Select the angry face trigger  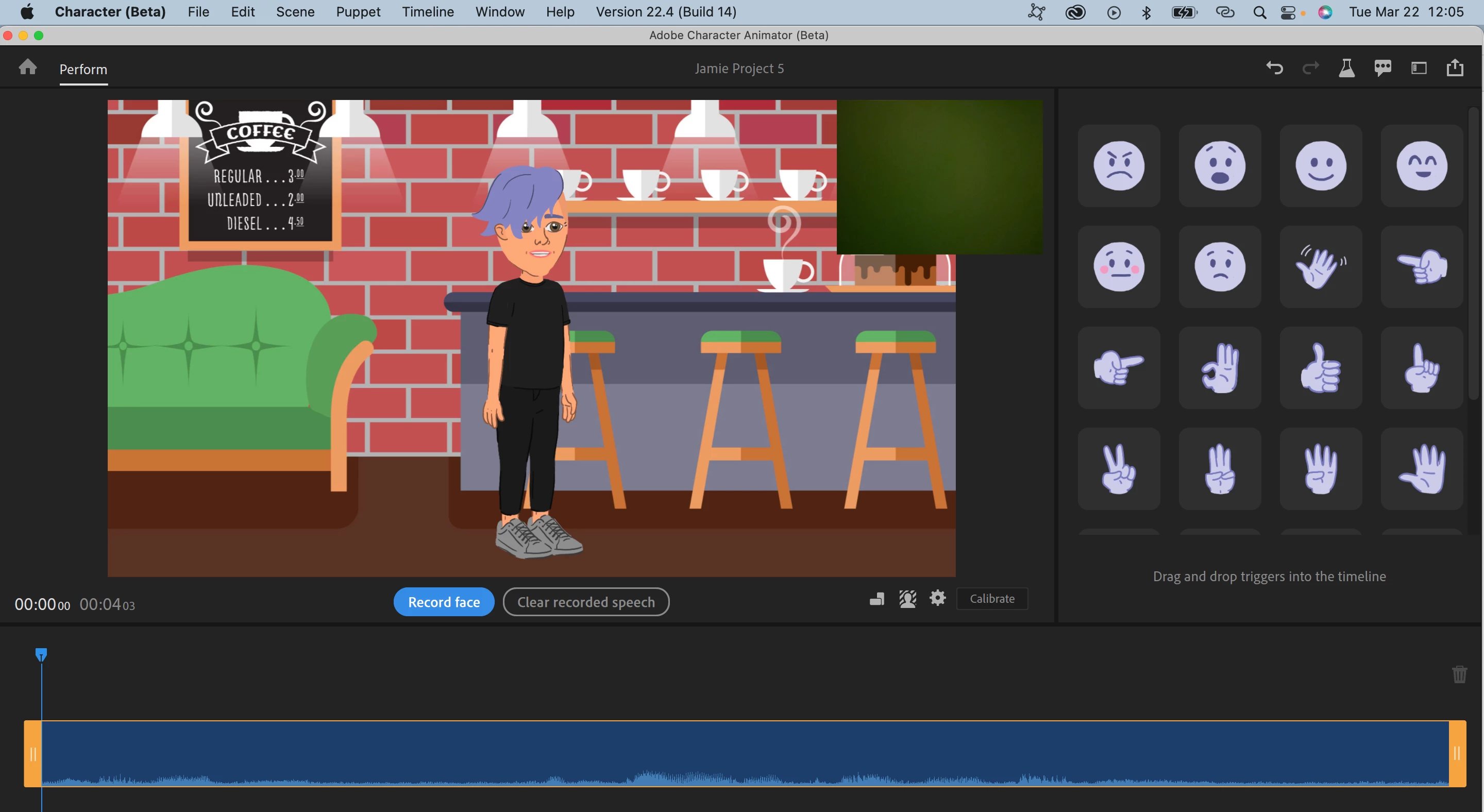tap(1119, 166)
